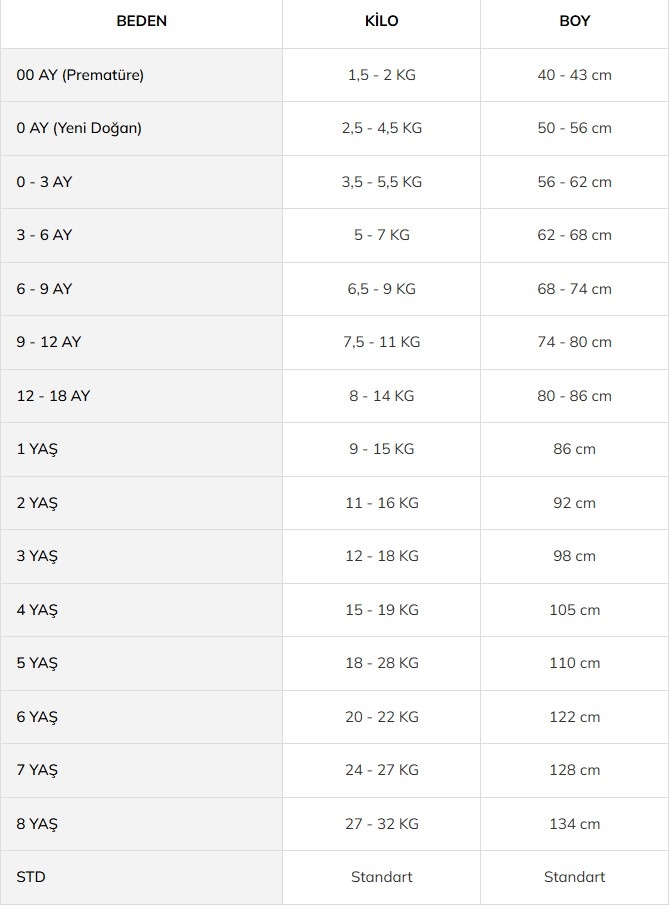
Task: Click the KİLO column header
Action: point(381,21)
